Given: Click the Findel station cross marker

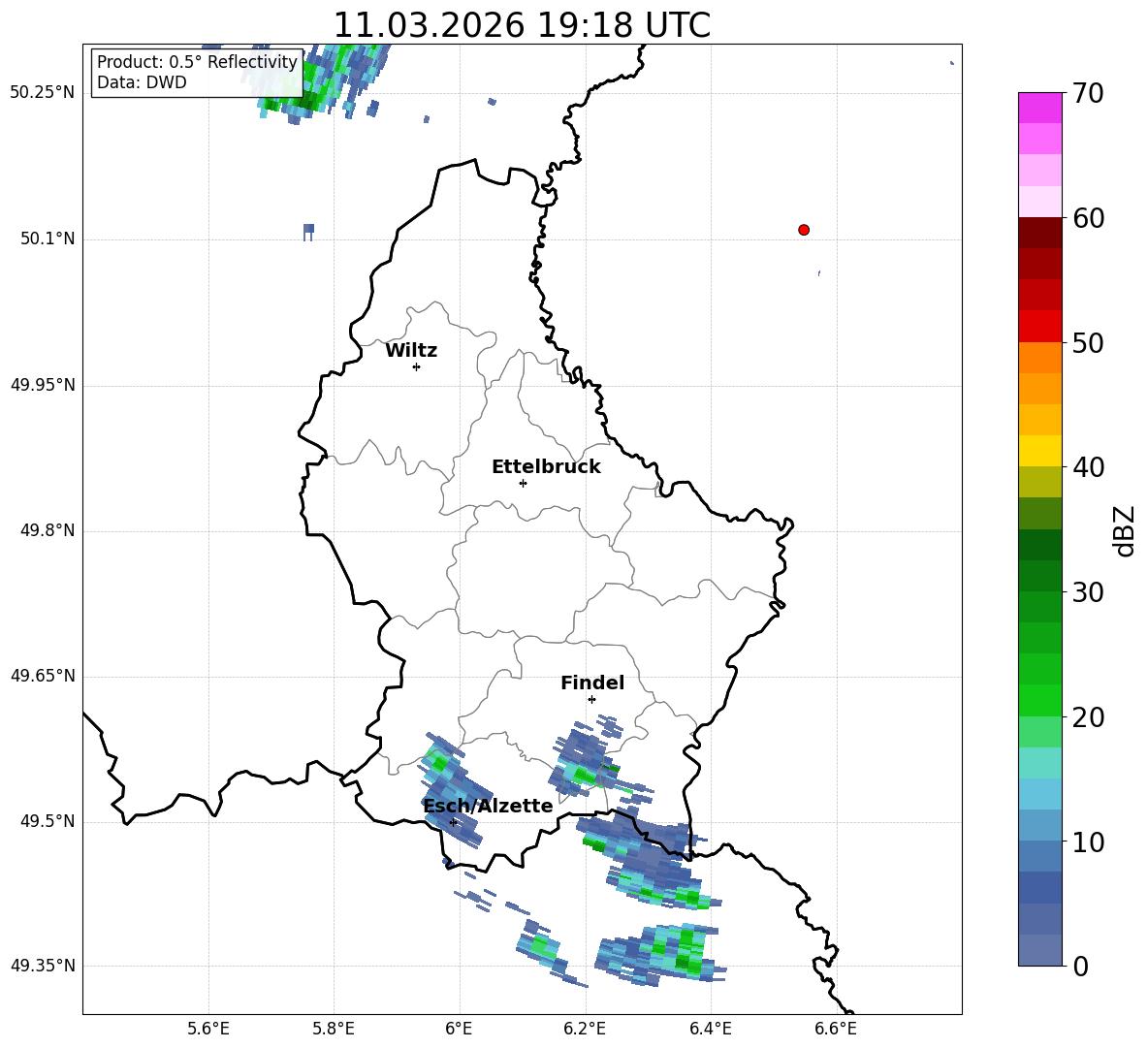Looking at the screenshot, I should [591, 699].
